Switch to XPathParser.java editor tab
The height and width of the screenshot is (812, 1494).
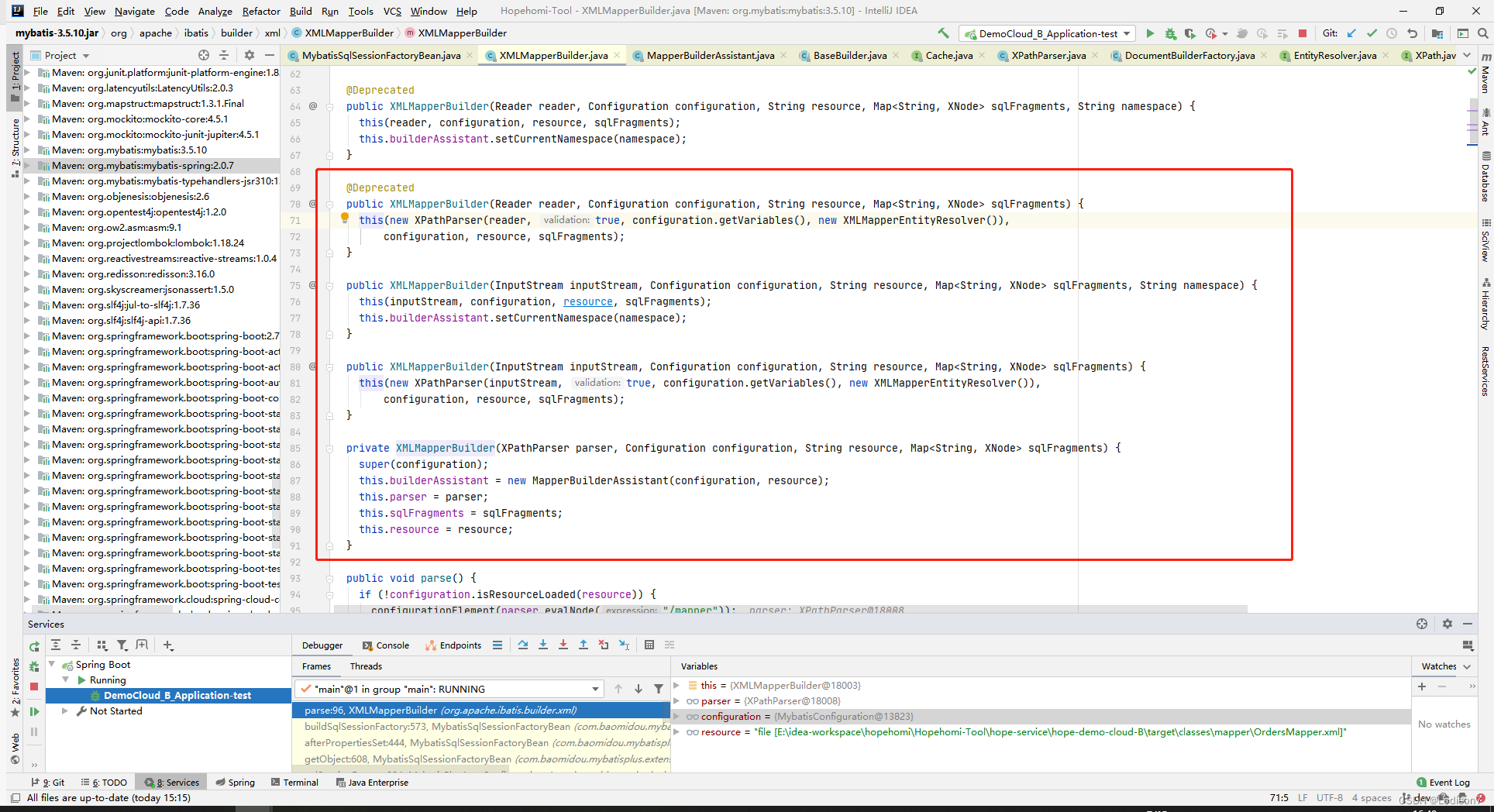tap(1048, 55)
